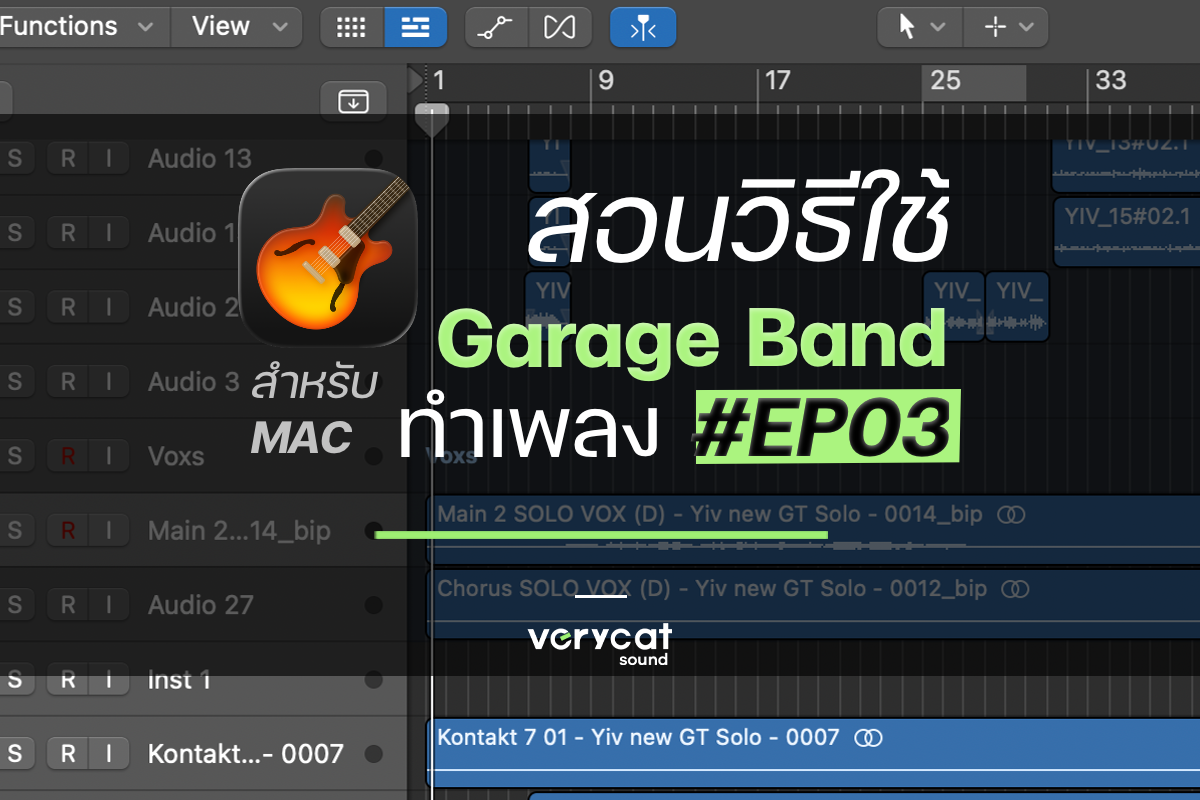Select the Chorus SOLO VOX region
This screenshot has width=1200, height=800.
tap(814, 604)
